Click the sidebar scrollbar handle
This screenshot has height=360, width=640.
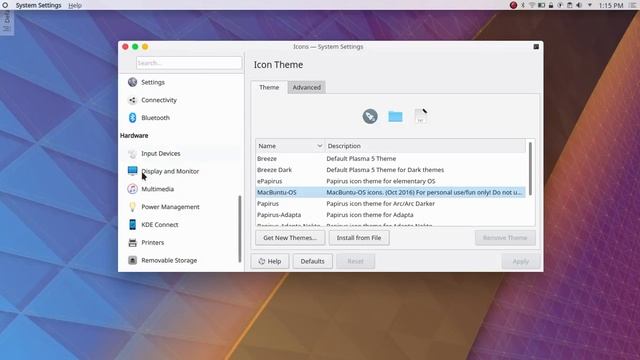(240, 229)
